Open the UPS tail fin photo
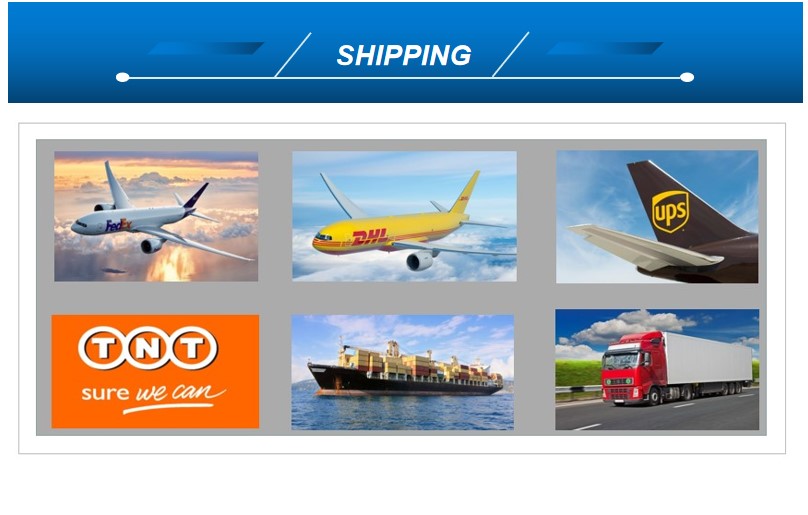 657,217
